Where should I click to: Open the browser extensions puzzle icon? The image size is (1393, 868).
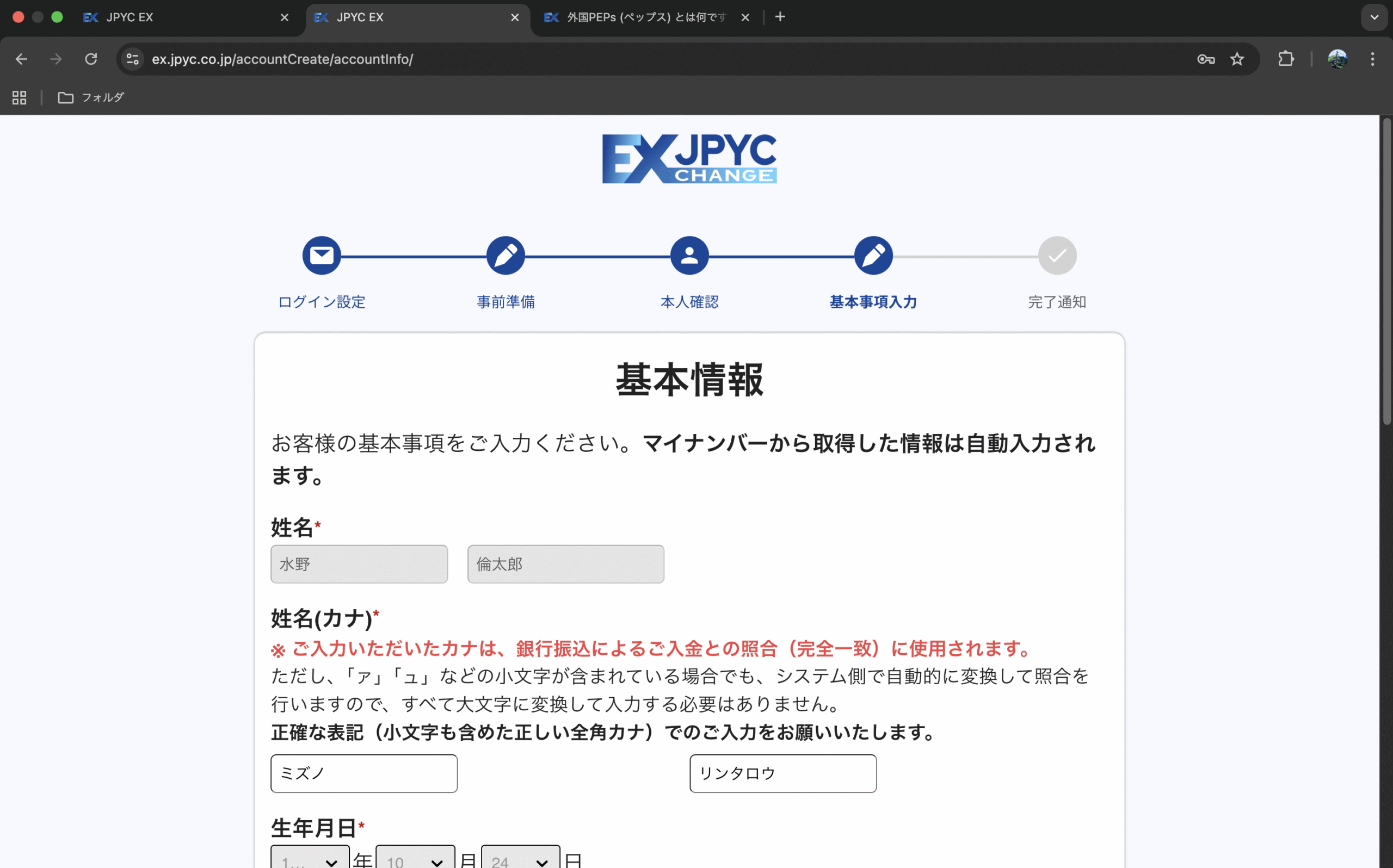click(1286, 59)
